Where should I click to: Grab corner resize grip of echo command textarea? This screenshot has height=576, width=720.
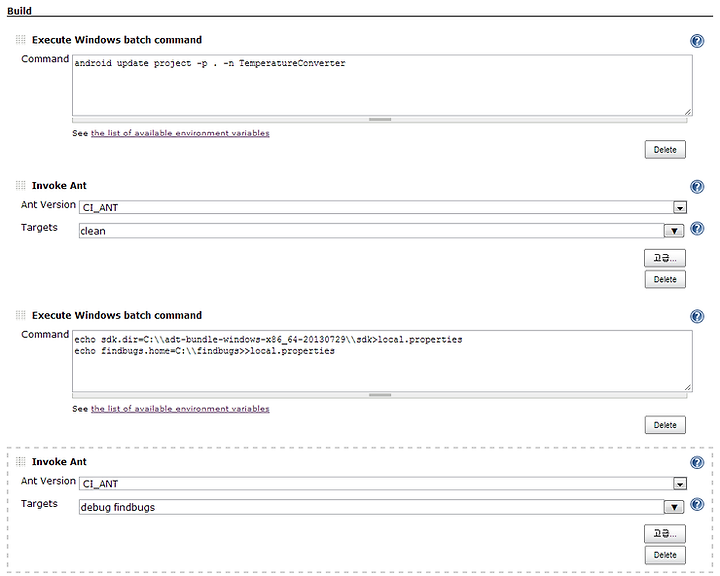[687, 387]
